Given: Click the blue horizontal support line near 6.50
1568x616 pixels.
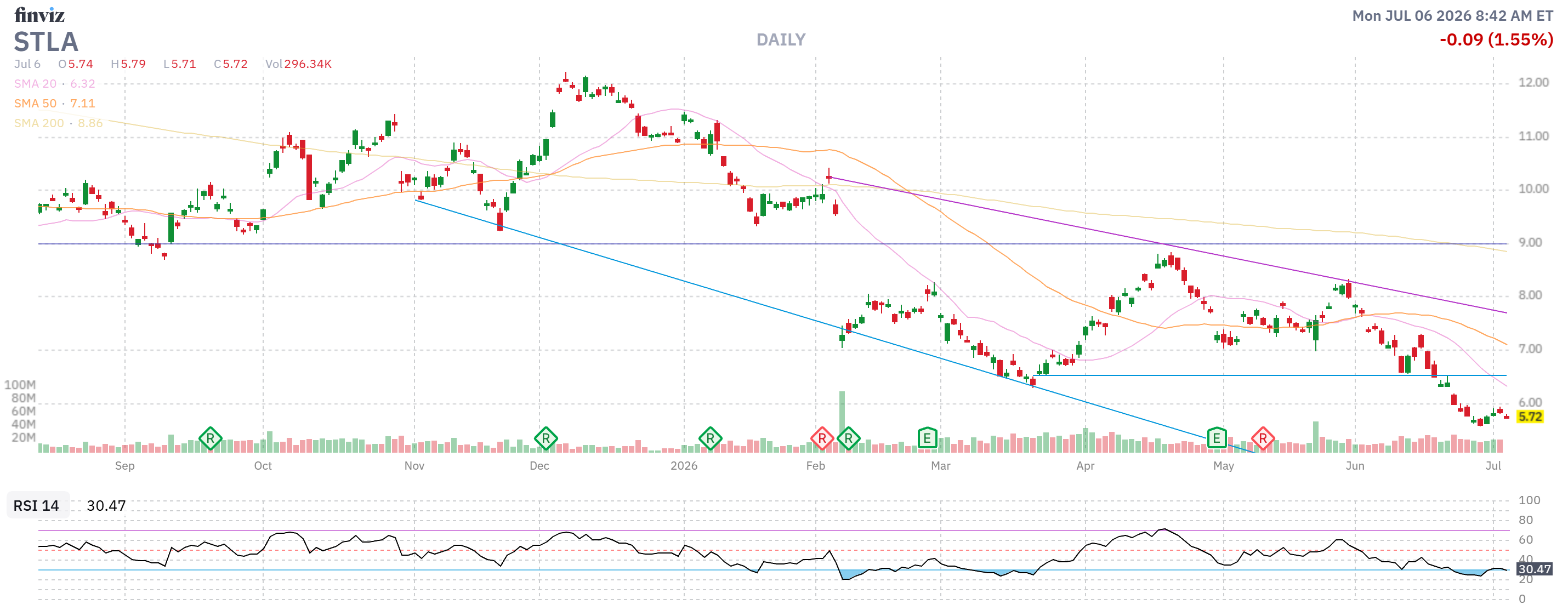Looking at the screenshot, I should point(1271,375).
